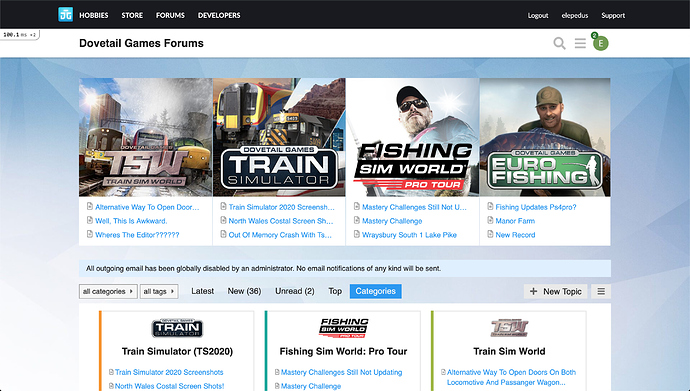
Task: Click the Dovetail Games logo icon
Action: pyautogui.click(x=66, y=15)
